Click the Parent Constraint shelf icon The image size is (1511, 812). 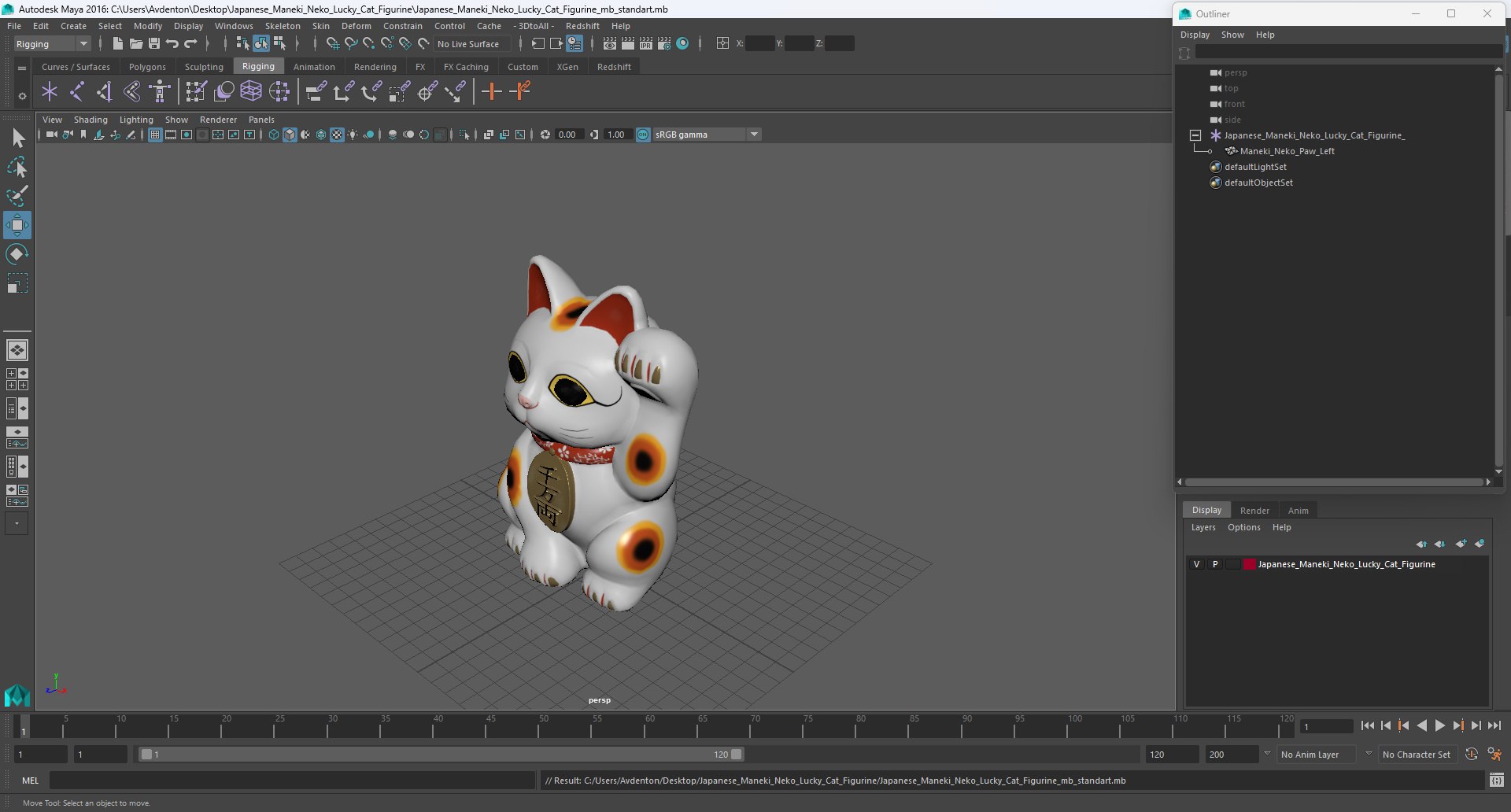[x=316, y=91]
